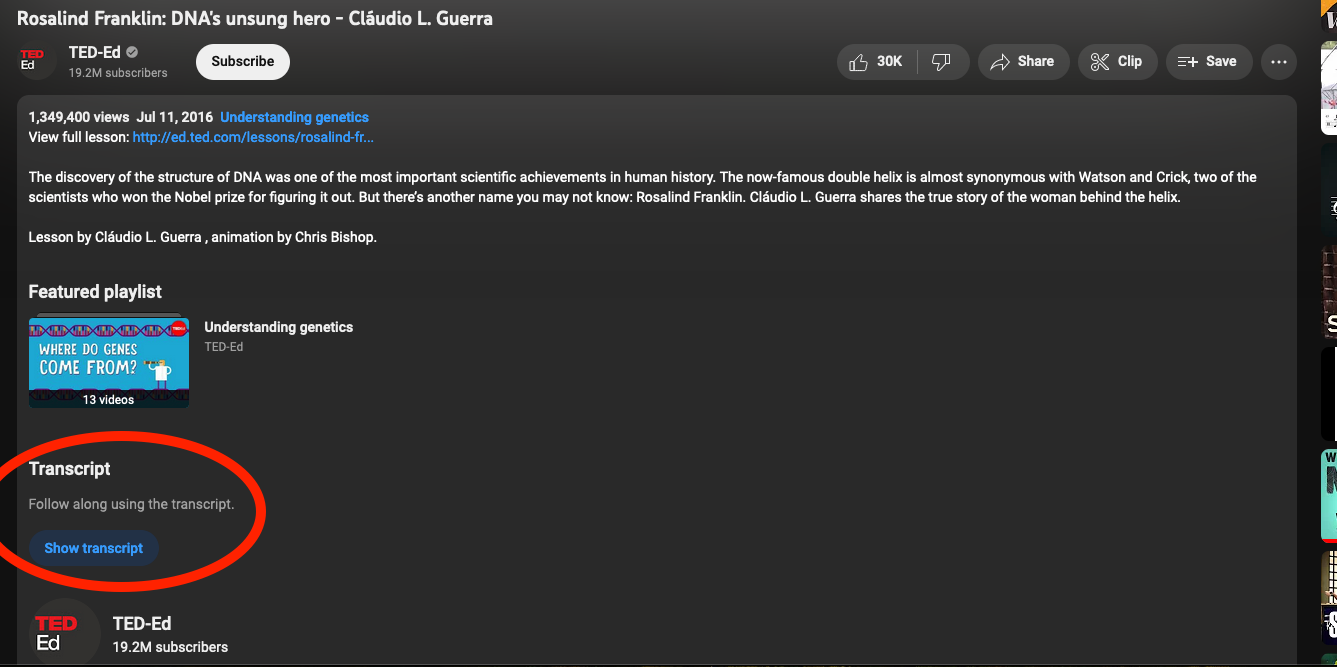Click the TED-Ed name at bottom of description
Screen dimensions: 1337x667
click(x=142, y=624)
